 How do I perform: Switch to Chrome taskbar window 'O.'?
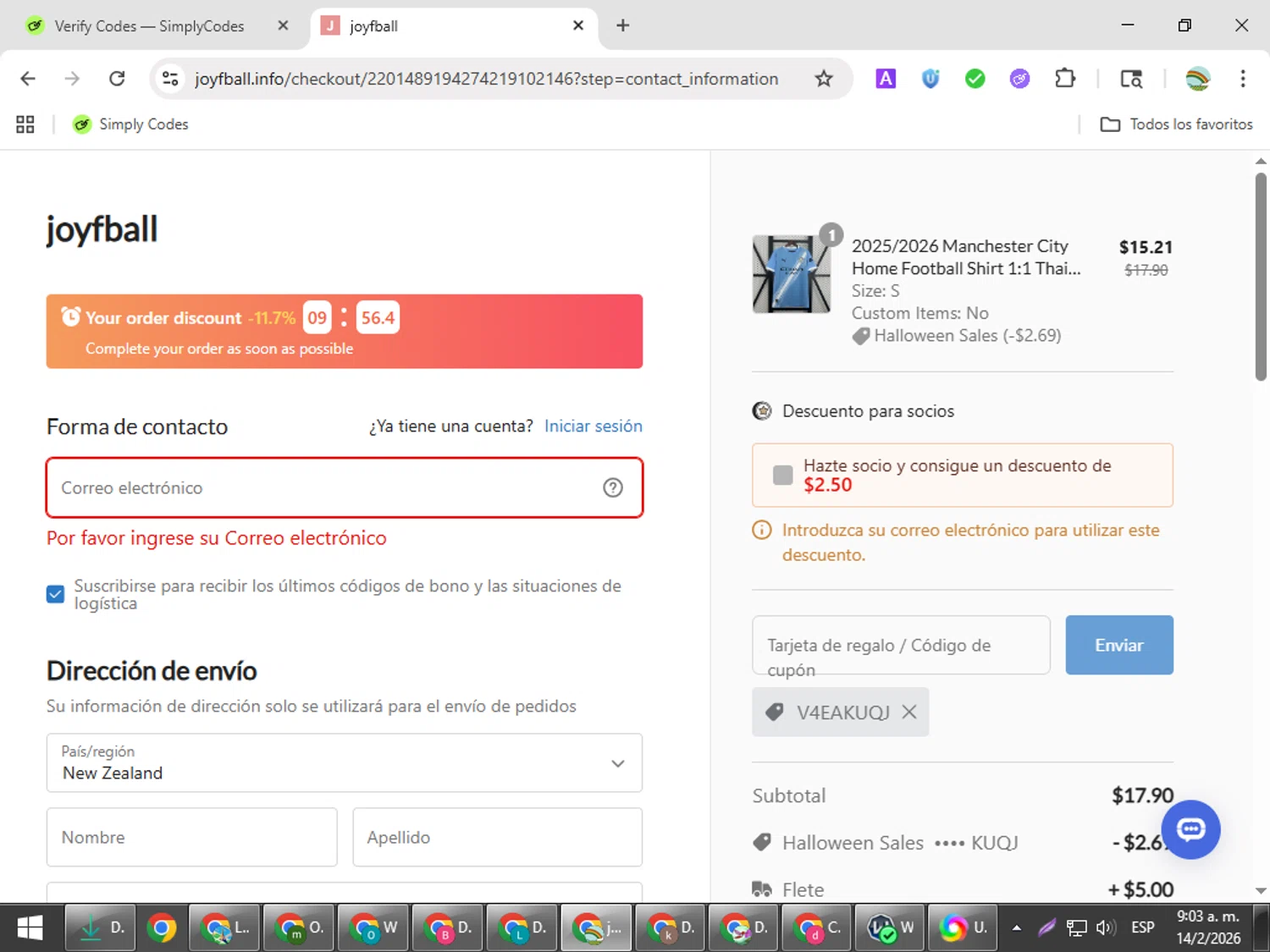pos(299,927)
